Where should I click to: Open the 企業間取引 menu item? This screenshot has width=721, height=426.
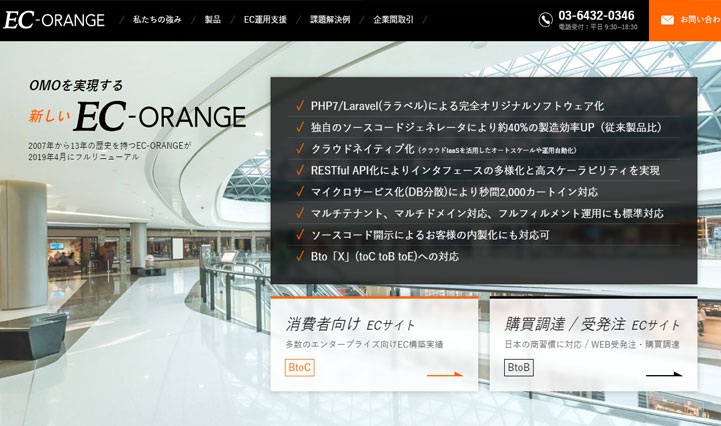click(x=394, y=19)
